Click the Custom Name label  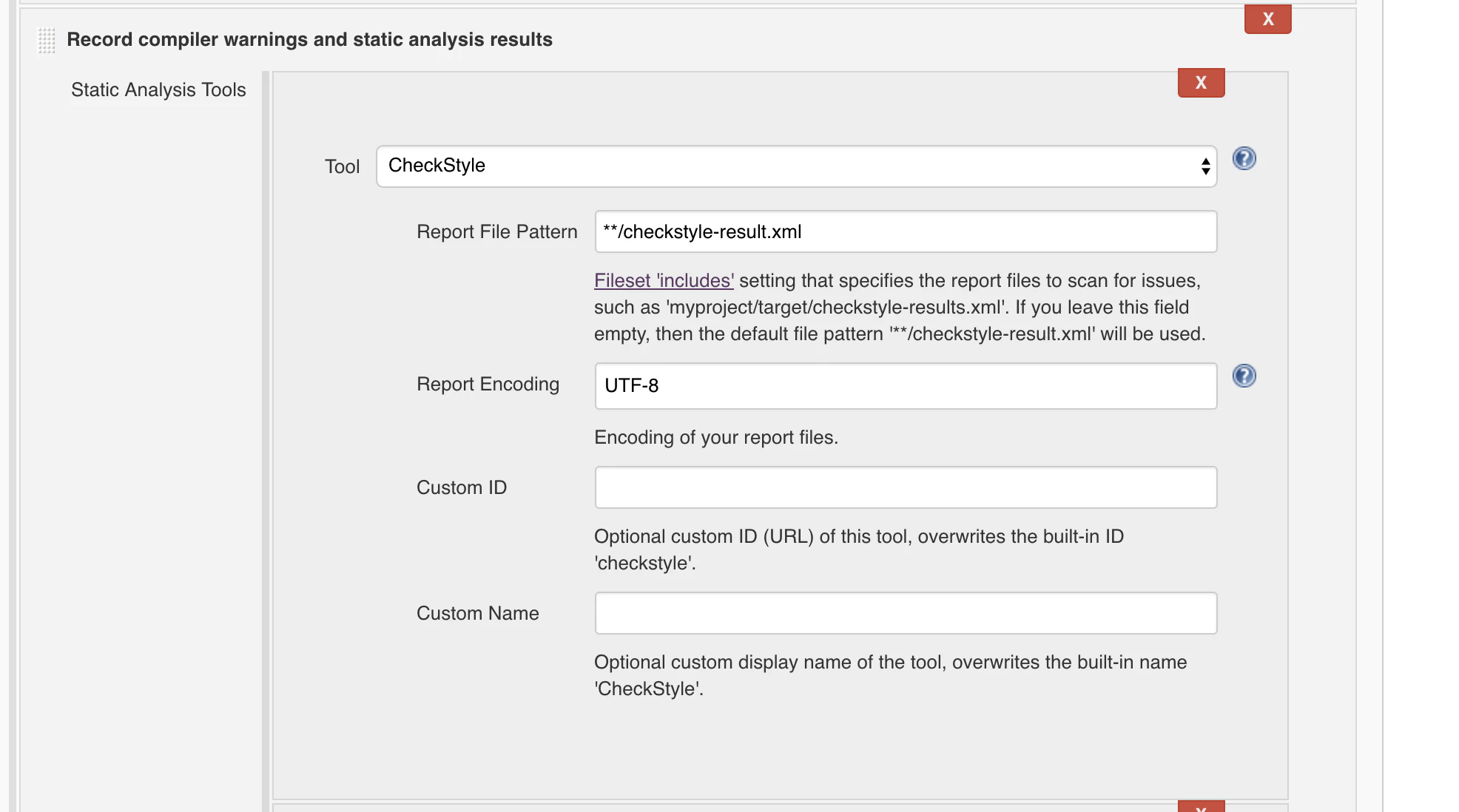point(477,613)
